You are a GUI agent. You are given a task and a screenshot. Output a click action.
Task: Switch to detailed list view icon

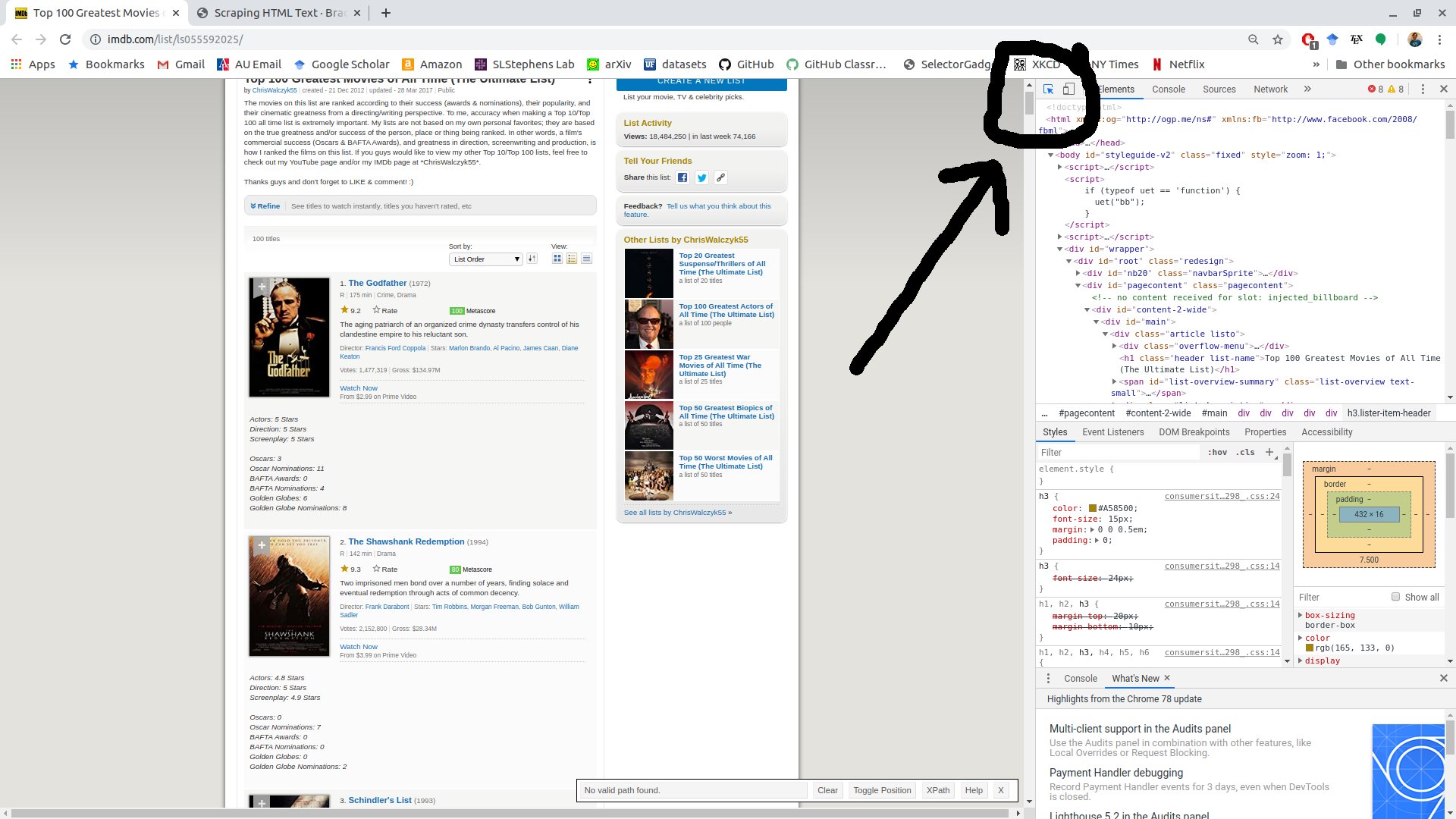(x=572, y=259)
